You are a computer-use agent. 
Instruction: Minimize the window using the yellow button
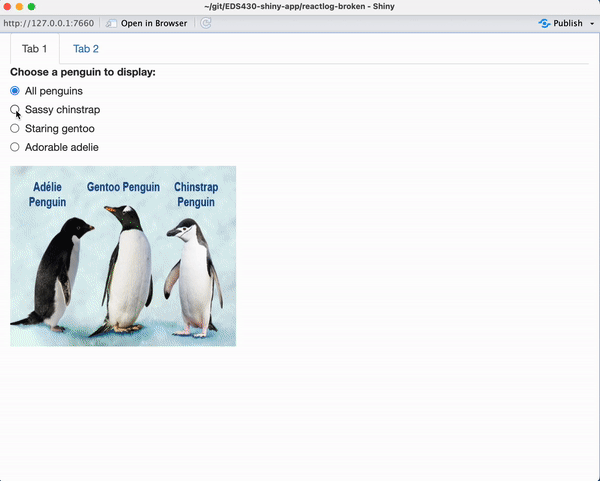tap(20, 7)
